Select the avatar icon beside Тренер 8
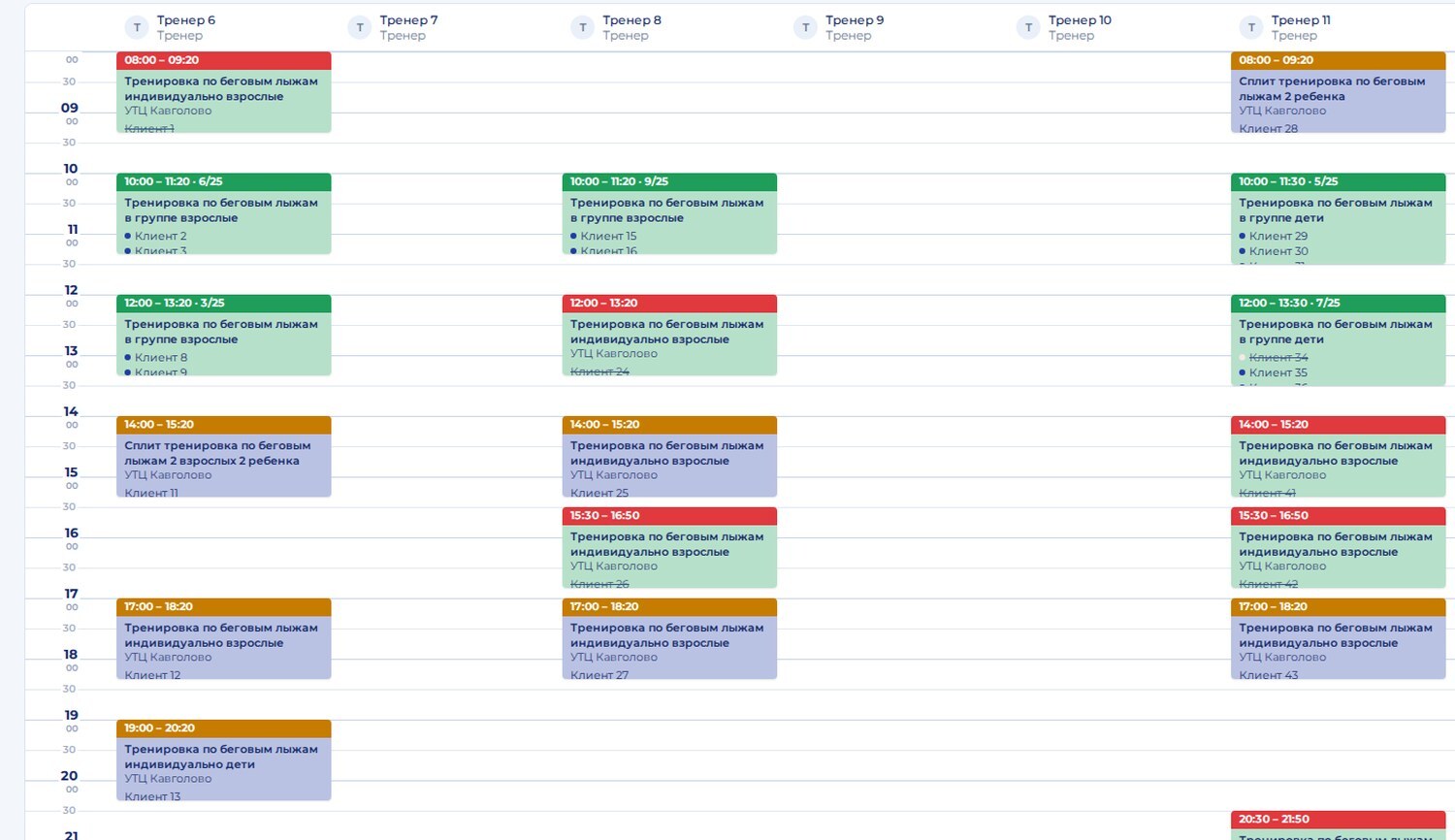The width and height of the screenshot is (1455, 840). [583, 28]
